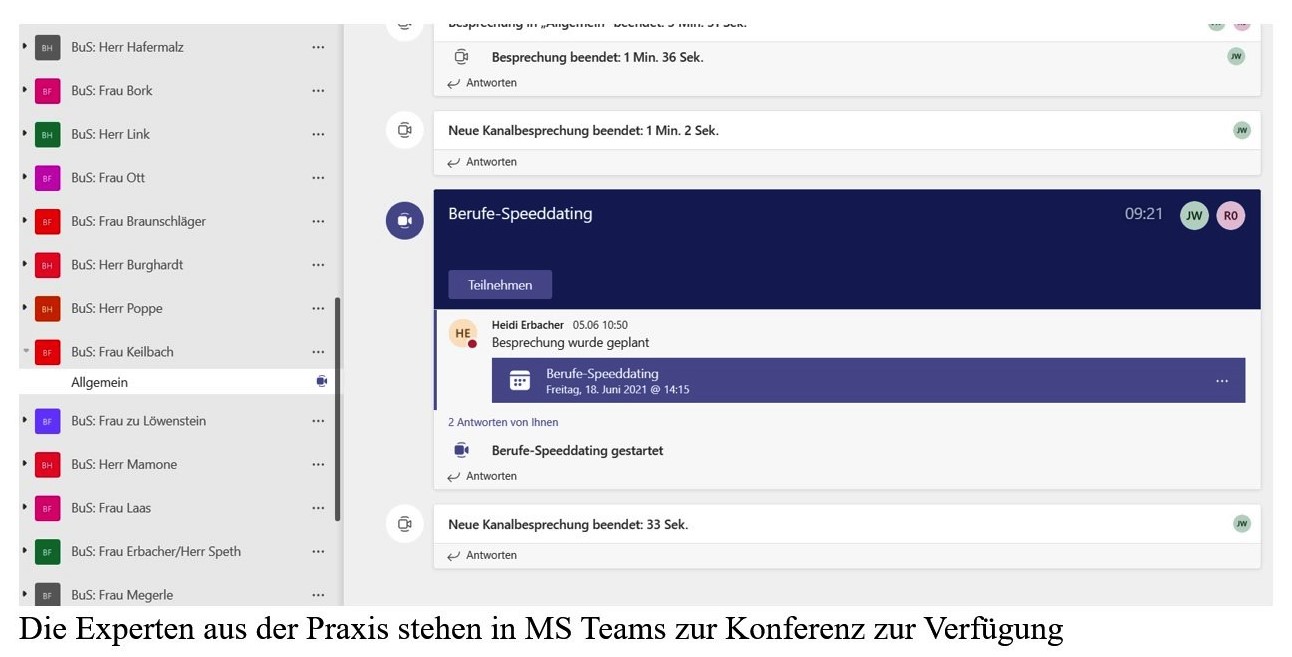Open more options for BuS: Frau Keilbach
The width and height of the screenshot is (1292, 657).
click(318, 352)
